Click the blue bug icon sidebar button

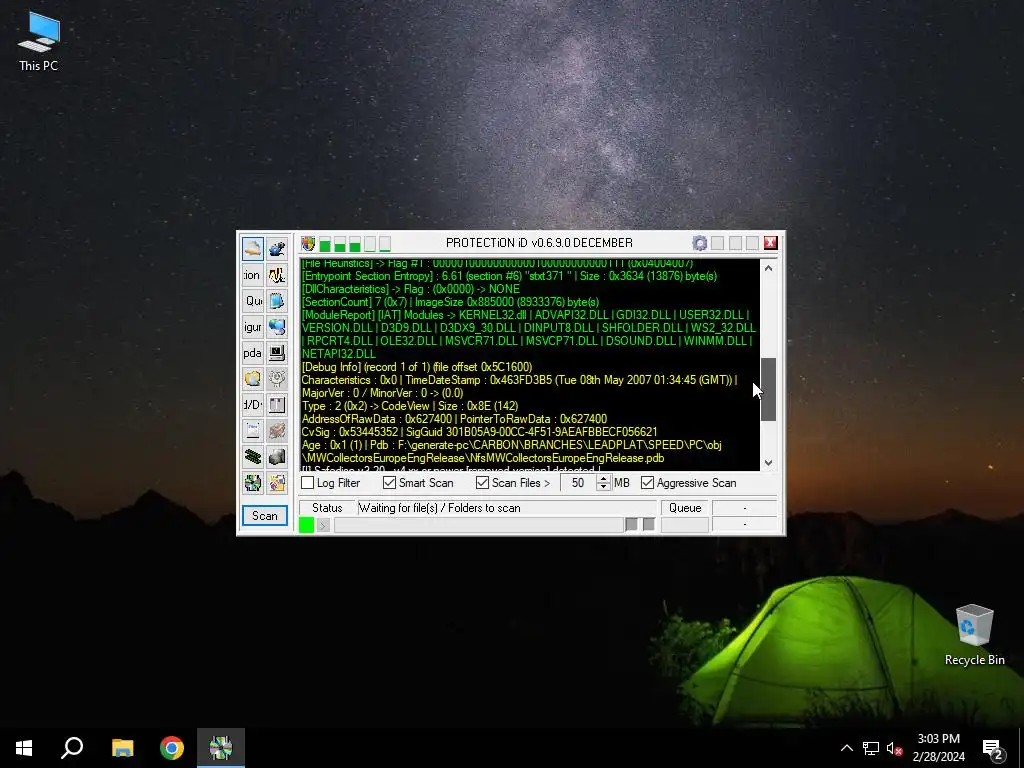coord(277,248)
